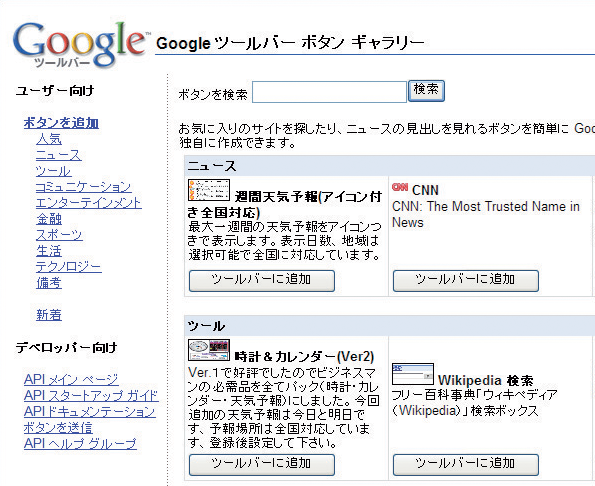
Task: Open the ツール sidebar link
Action: (x=54, y=171)
